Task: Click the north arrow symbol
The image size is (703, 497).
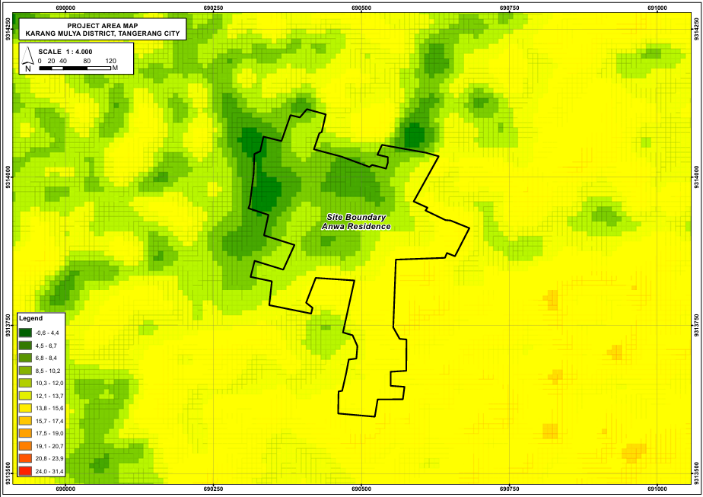Action: 28,59
